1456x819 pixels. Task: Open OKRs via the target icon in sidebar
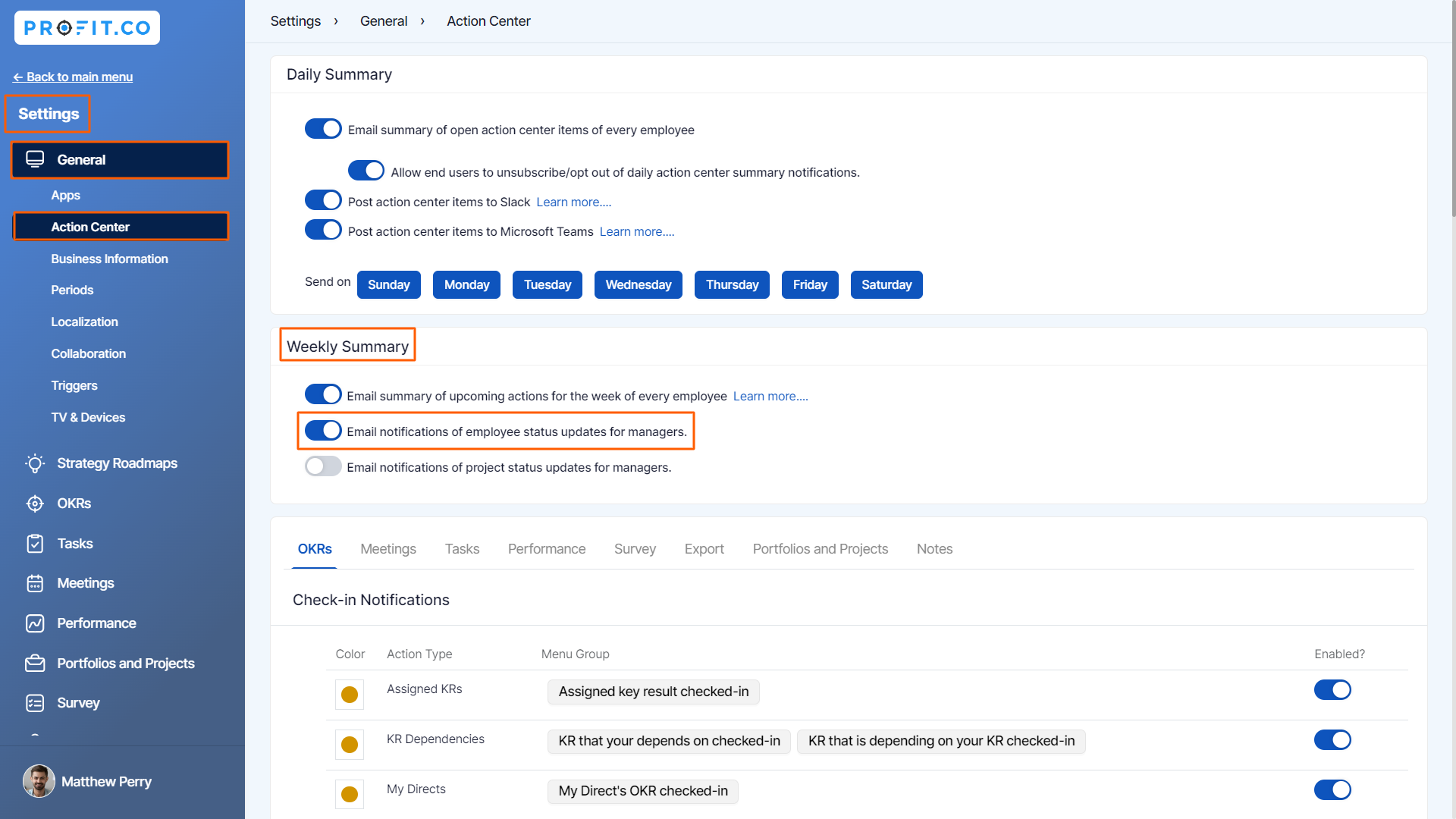tap(35, 503)
